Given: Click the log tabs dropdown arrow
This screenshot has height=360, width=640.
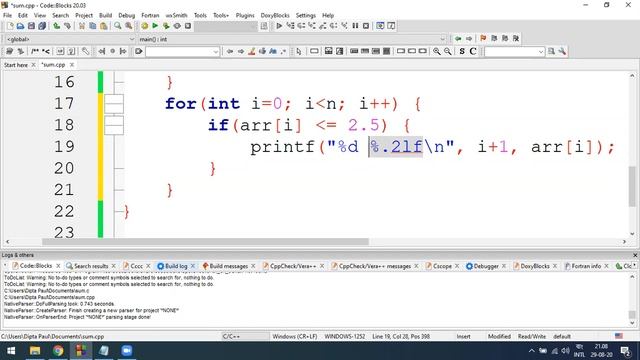Looking at the screenshot, I should pyautogui.click(x=635, y=266).
